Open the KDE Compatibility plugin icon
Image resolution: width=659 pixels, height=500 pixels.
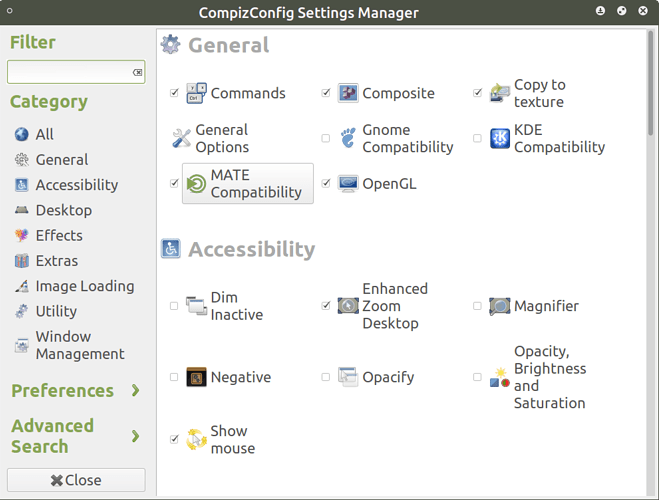500,138
